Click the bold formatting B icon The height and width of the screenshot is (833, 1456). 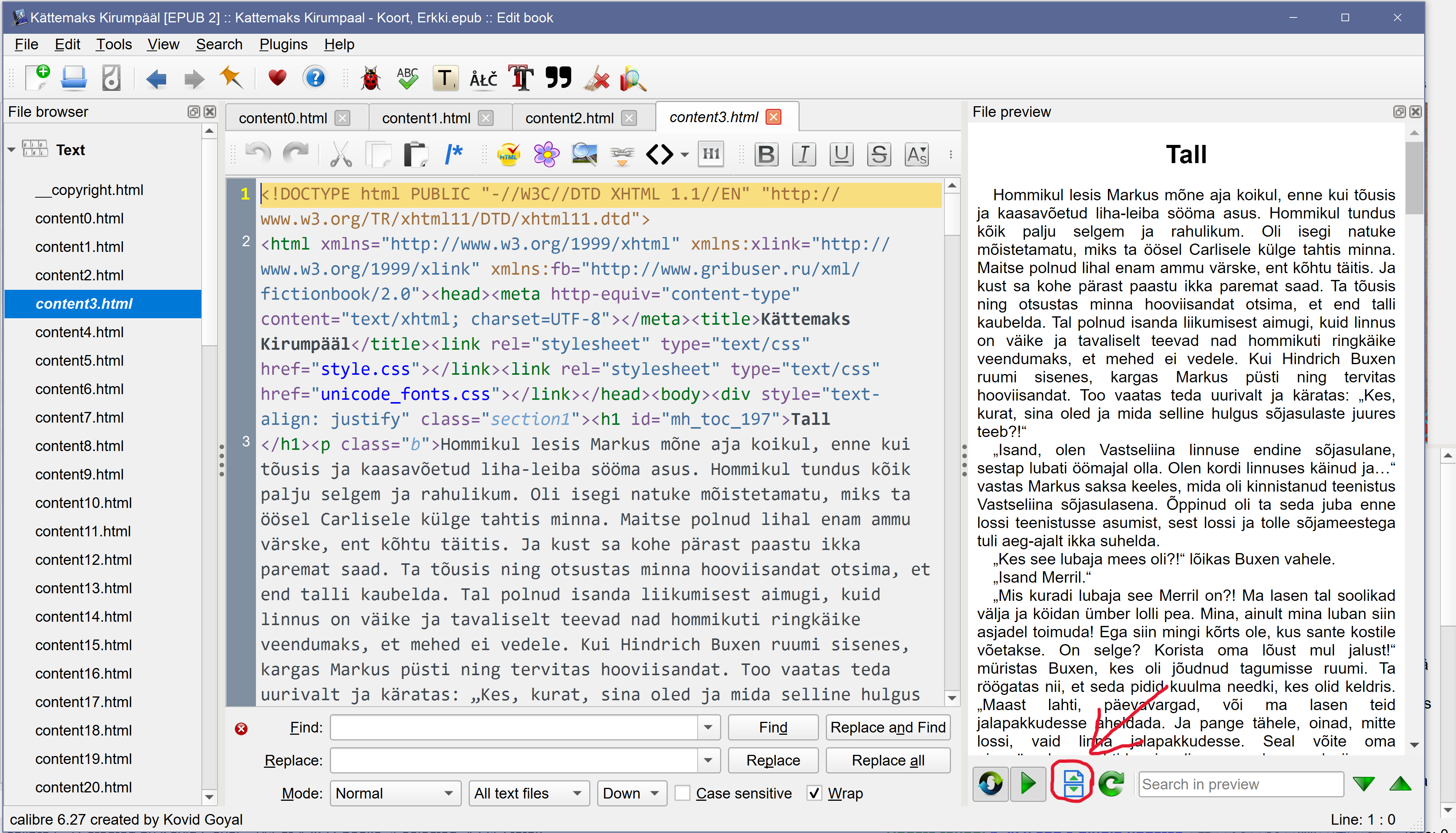766,154
